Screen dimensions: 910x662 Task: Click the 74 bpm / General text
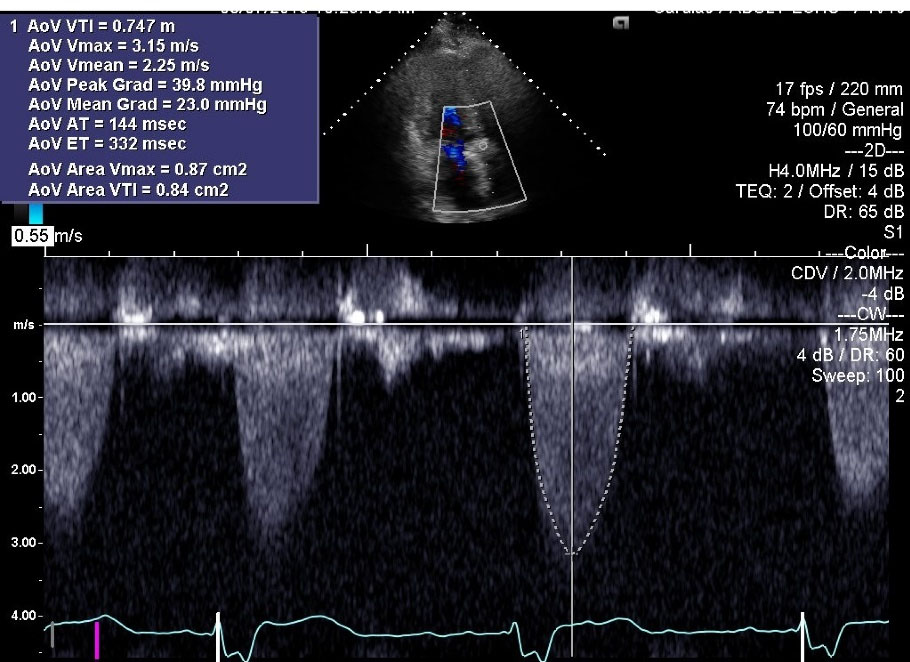coord(847,110)
